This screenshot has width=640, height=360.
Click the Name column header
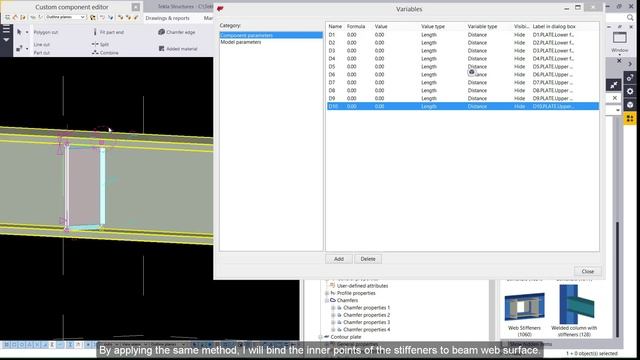pyautogui.click(x=335, y=27)
